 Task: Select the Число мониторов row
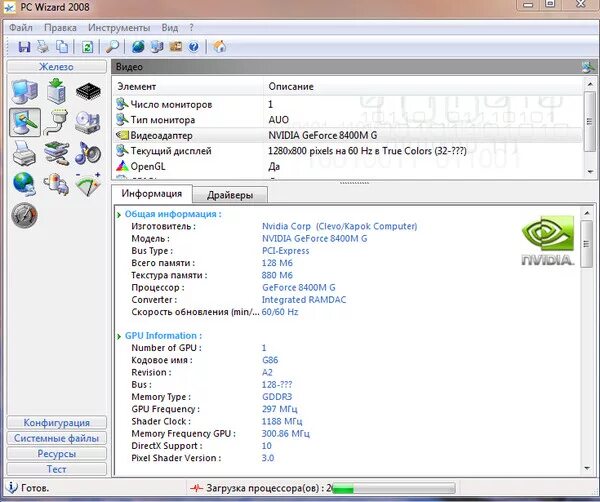tap(348, 104)
